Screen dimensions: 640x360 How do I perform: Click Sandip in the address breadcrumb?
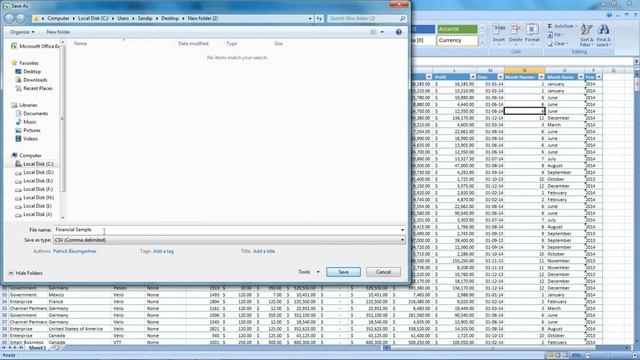point(144,18)
